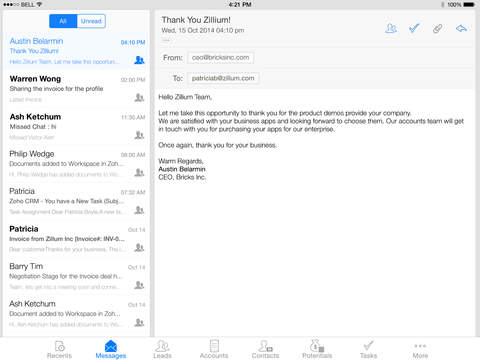Click the contact icon on Document added to Workspace row
This screenshot has height=360, width=480.
[139, 322]
